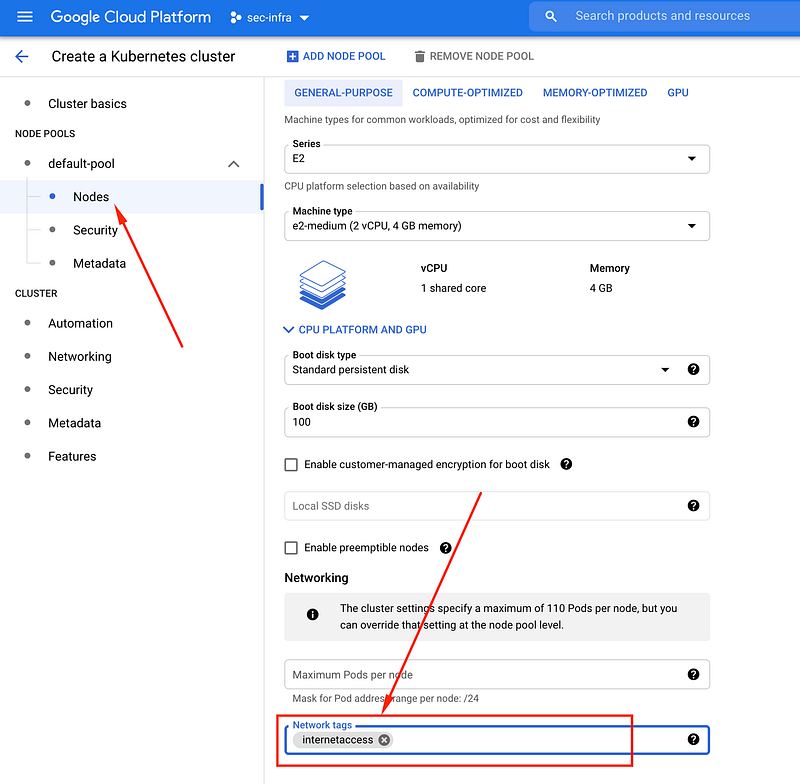Image resolution: width=800 pixels, height=784 pixels.
Task: Expand CPU Platform and GPU section
Action: coord(355,330)
